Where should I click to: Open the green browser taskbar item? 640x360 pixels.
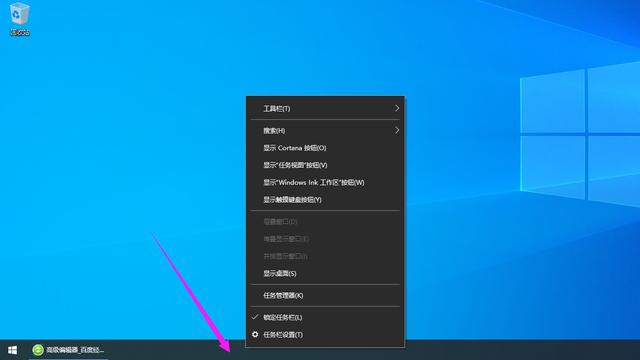(68, 350)
